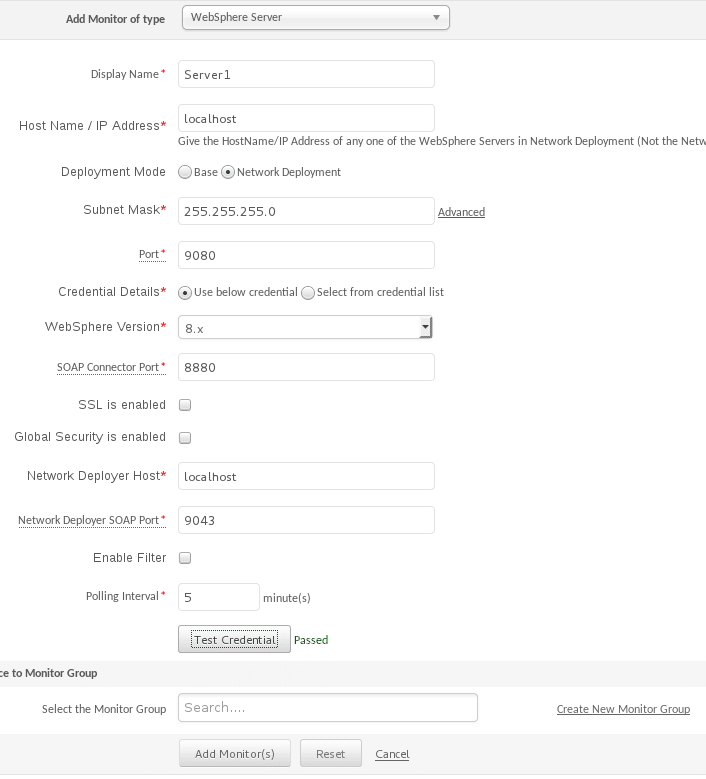Image resolution: width=706 pixels, height=779 pixels.
Task: Click the monitor group Search field
Action: pyautogui.click(x=328, y=707)
